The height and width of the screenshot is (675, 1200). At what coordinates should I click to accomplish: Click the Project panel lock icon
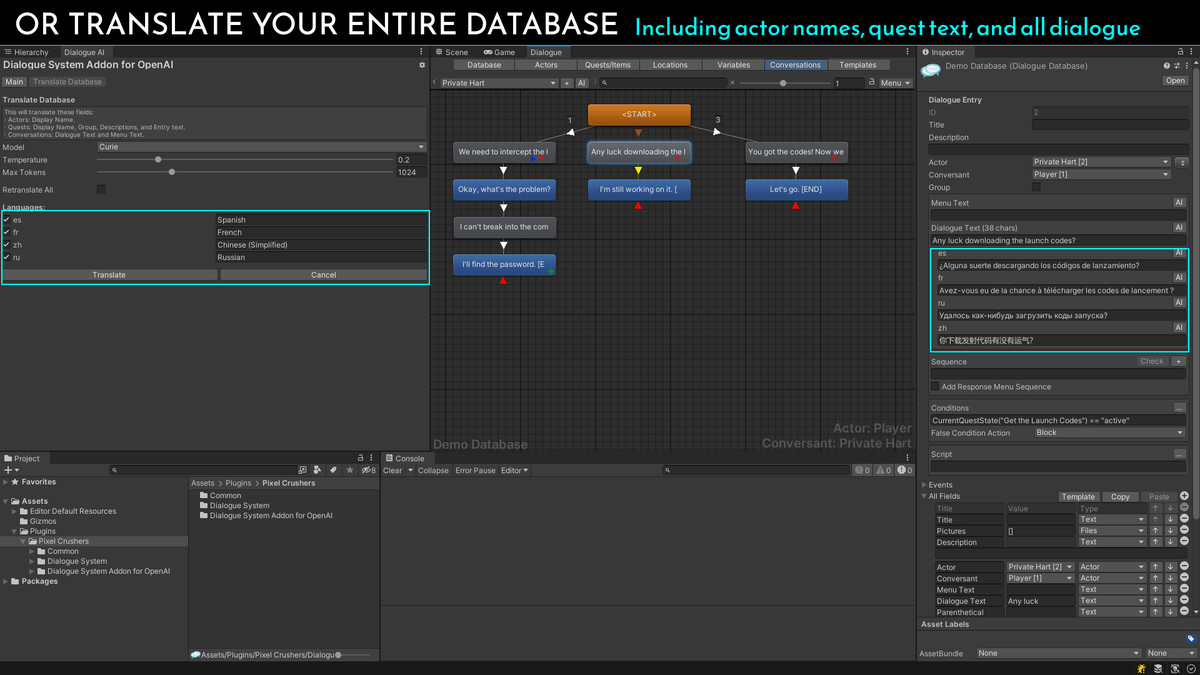[x=360, y=458]
